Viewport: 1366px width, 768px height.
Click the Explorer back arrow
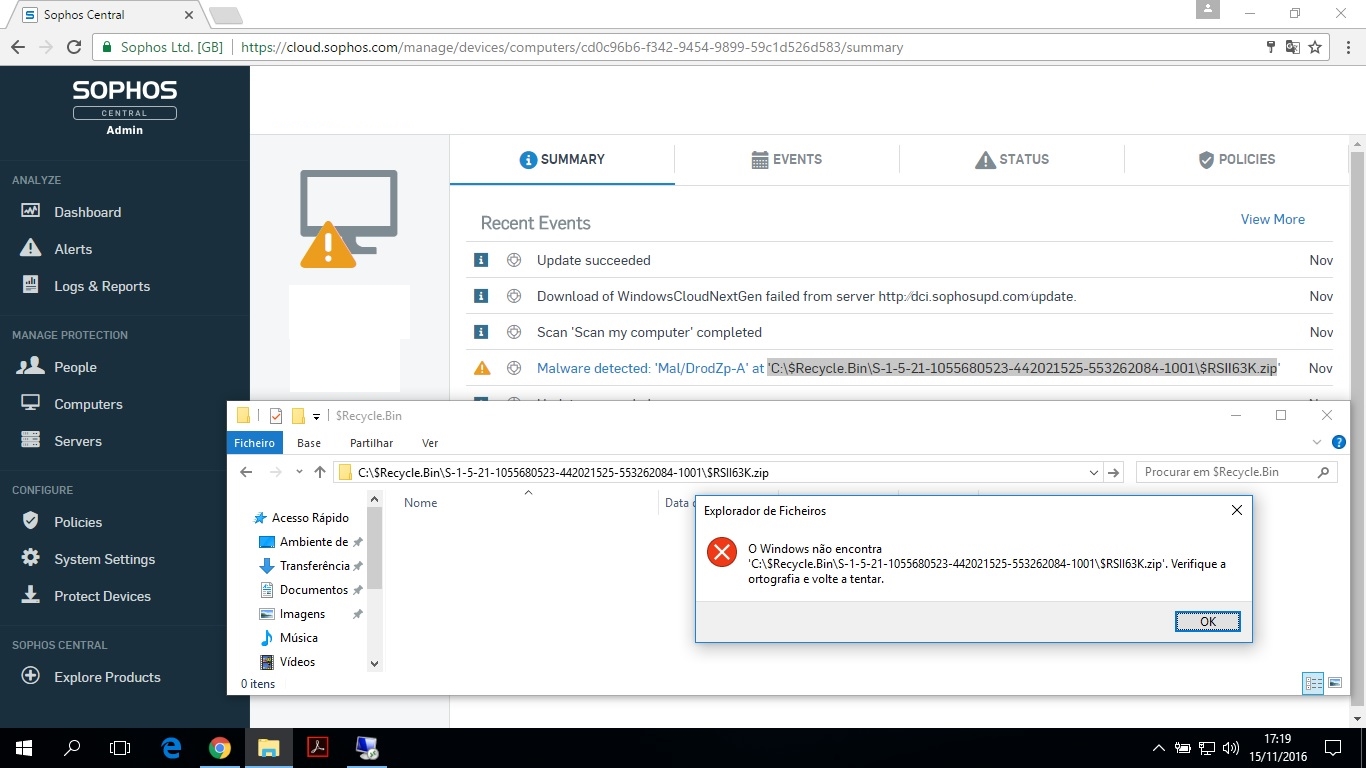[x=246, y=472]
